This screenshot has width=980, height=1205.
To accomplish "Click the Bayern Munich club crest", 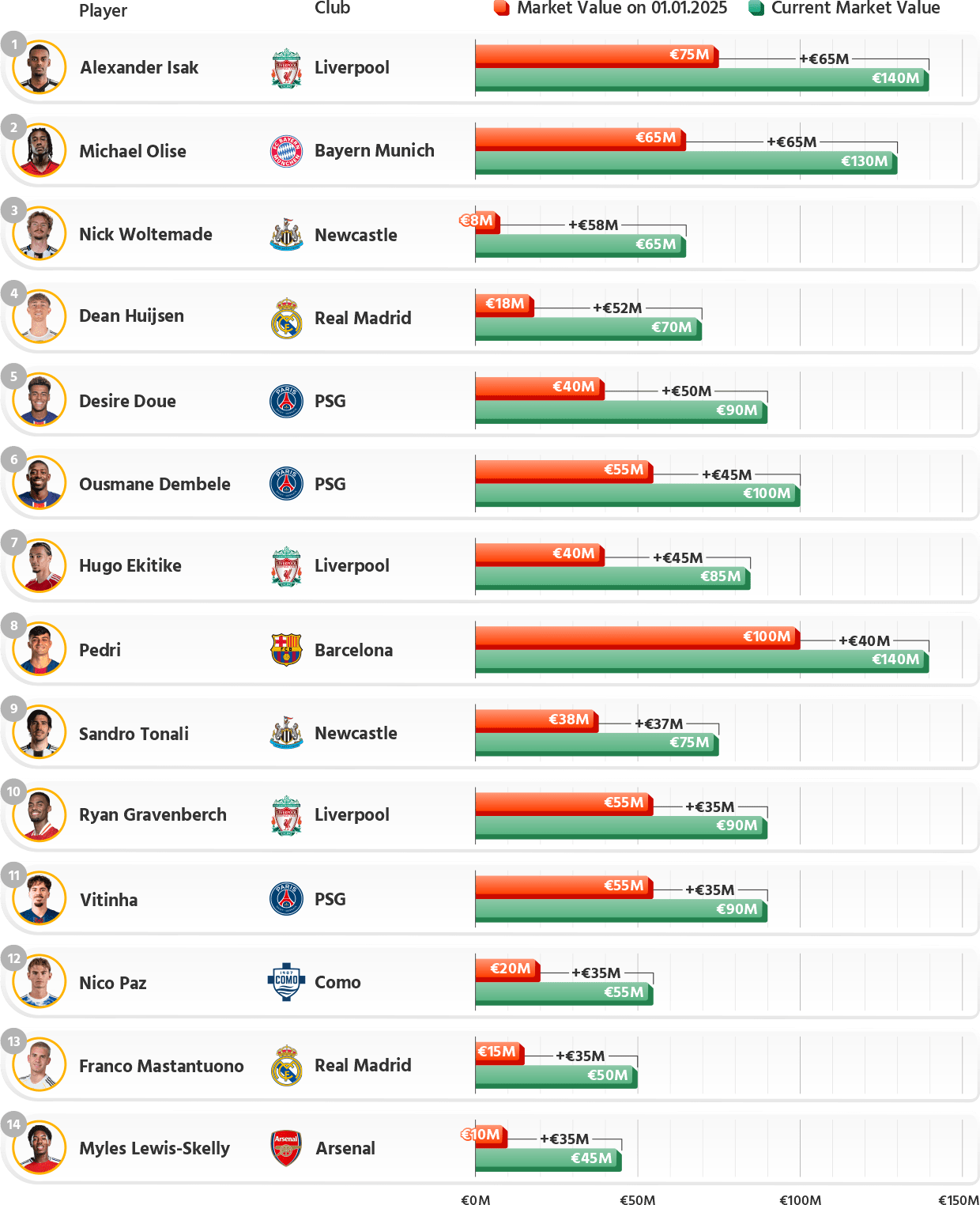I will tap(286, 151).
